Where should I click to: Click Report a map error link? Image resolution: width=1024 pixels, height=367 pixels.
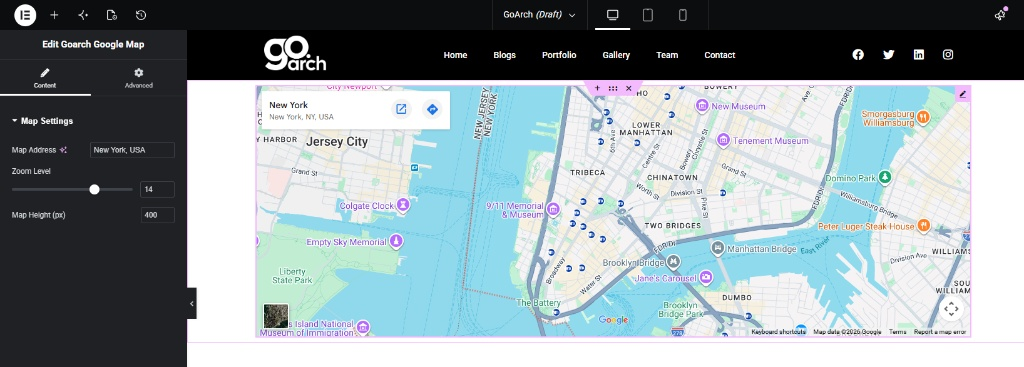tap(940, 332)
